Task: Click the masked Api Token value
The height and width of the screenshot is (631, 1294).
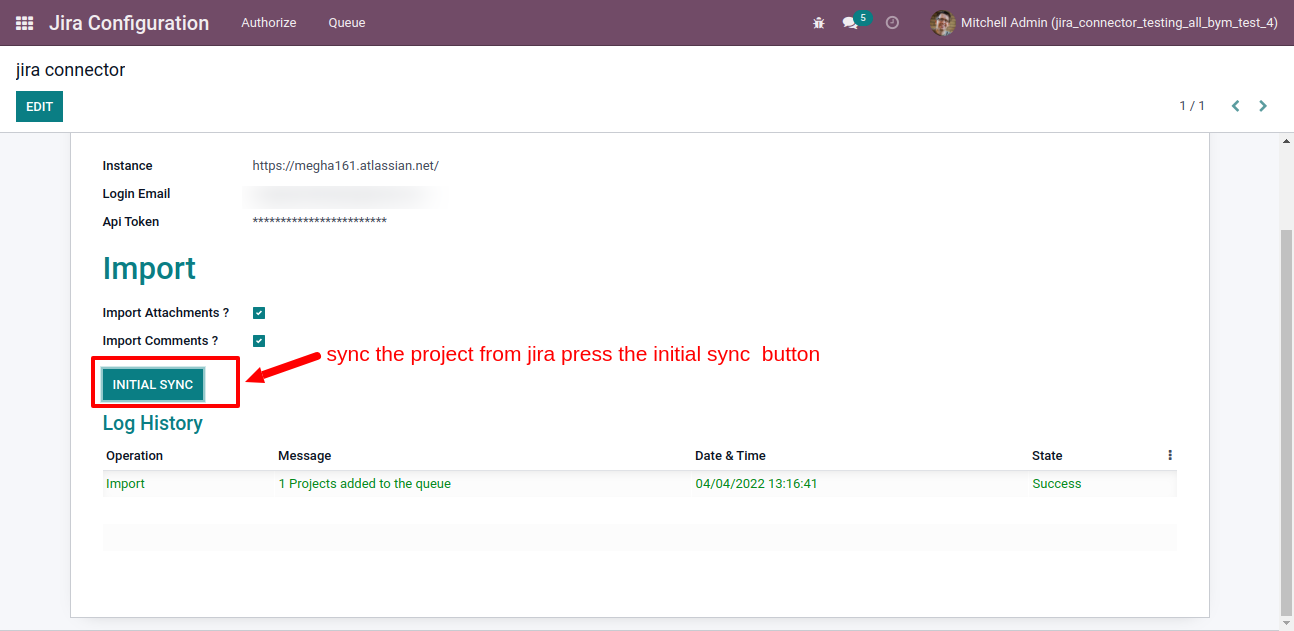Action: tap(320, 221)
